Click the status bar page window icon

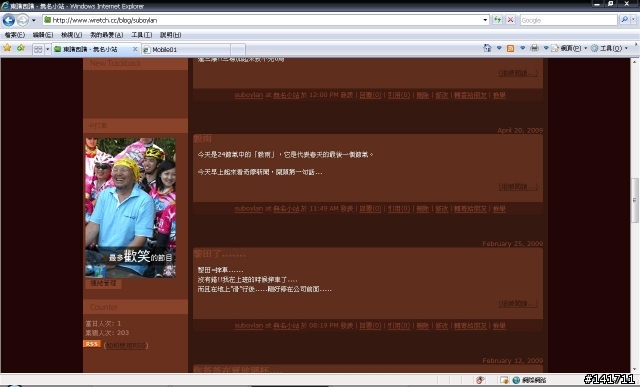coord(504,380)
